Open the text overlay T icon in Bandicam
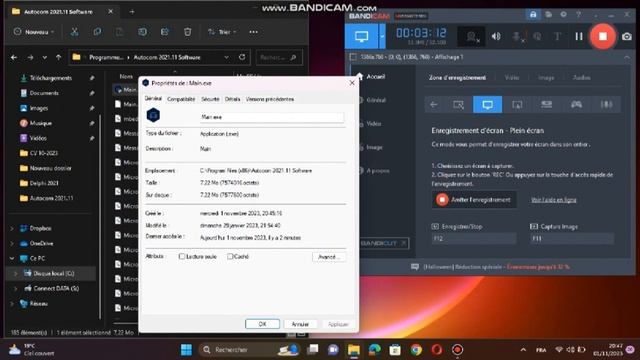This screenshot has width=640, height=360. [557, 36]
